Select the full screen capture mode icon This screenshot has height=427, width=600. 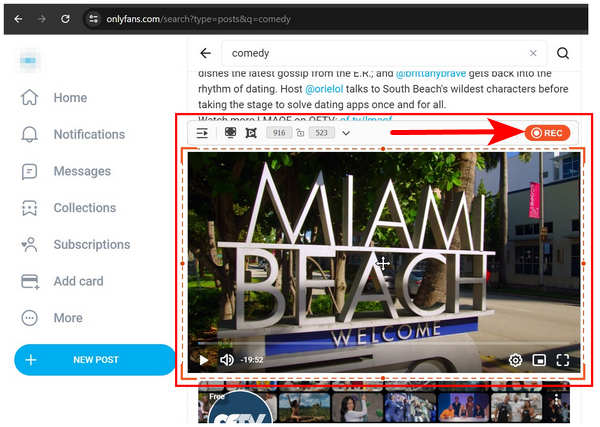(x=231, y=132)
